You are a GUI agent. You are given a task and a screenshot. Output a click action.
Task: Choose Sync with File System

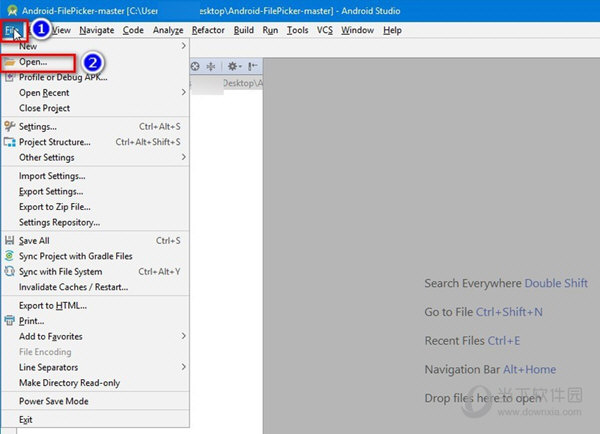95,272
